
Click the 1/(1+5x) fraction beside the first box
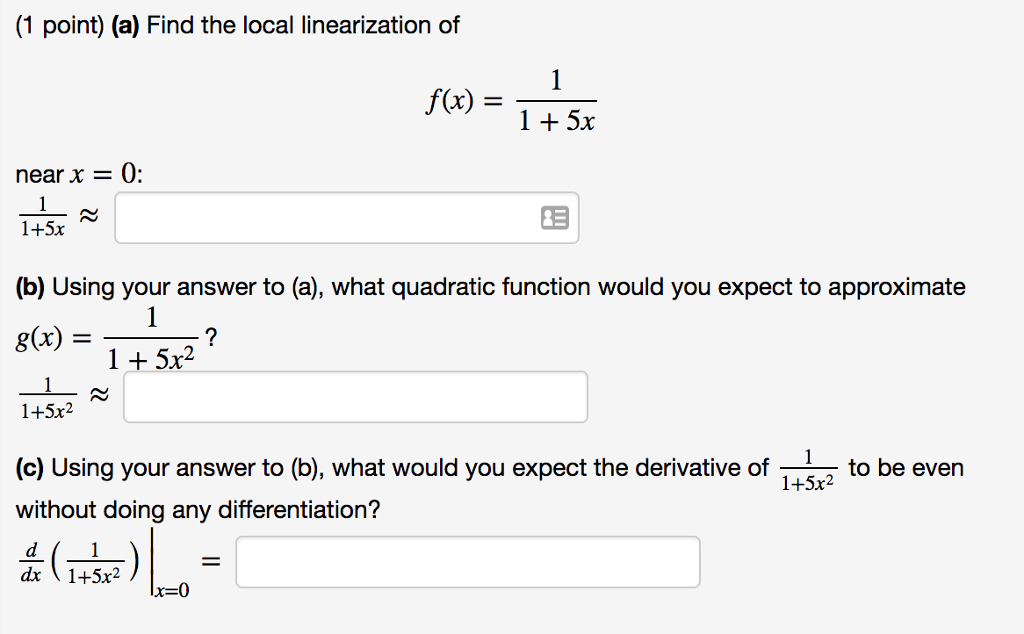(41, 216)
